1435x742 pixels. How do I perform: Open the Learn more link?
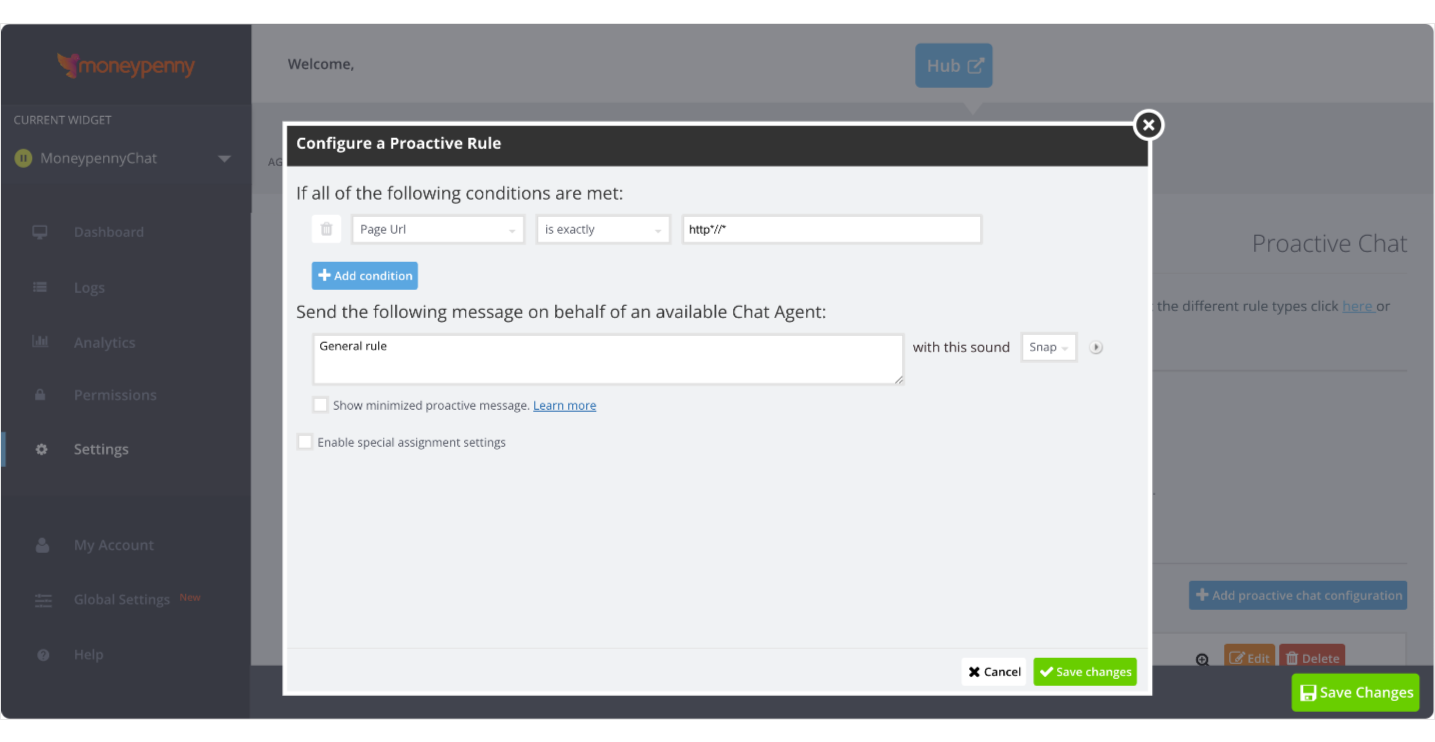point(564,404)
